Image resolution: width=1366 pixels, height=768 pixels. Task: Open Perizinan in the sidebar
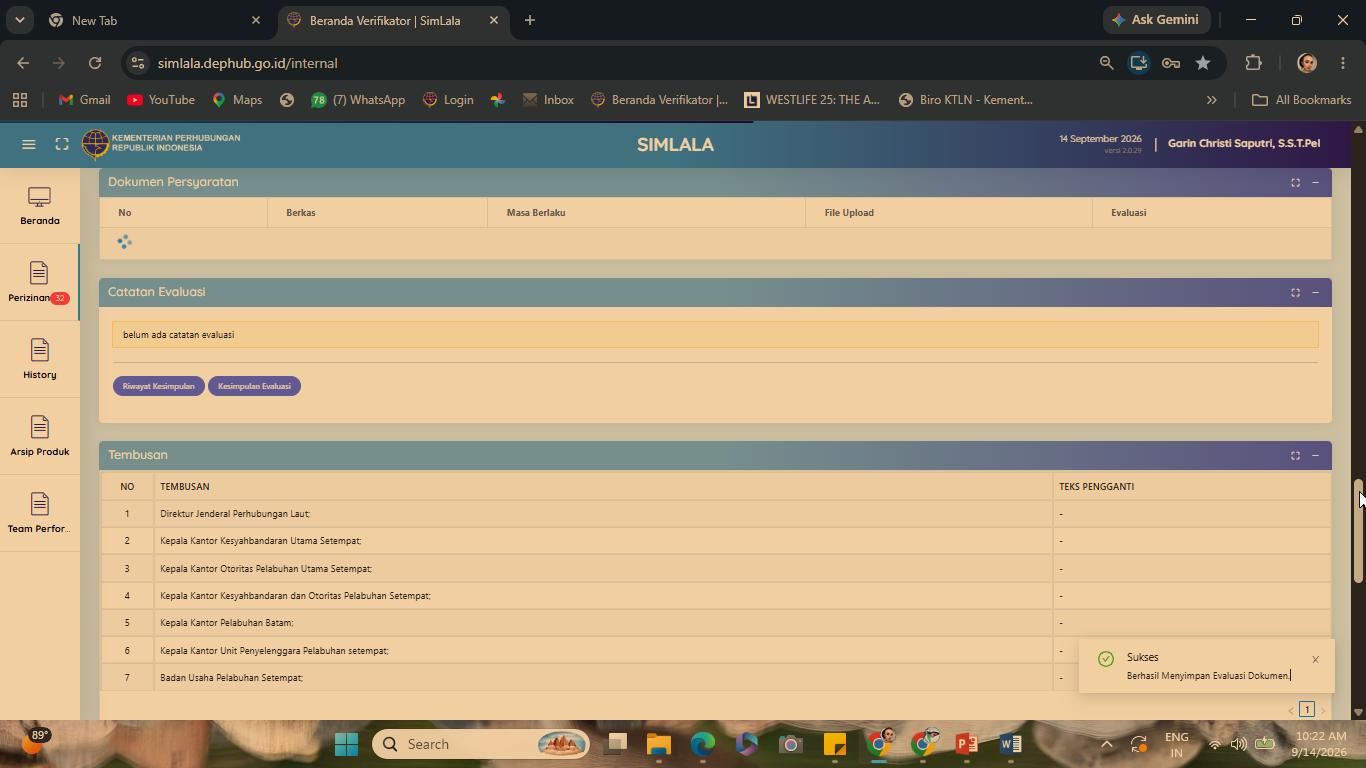pyautogui.click(x=40, y=283)
